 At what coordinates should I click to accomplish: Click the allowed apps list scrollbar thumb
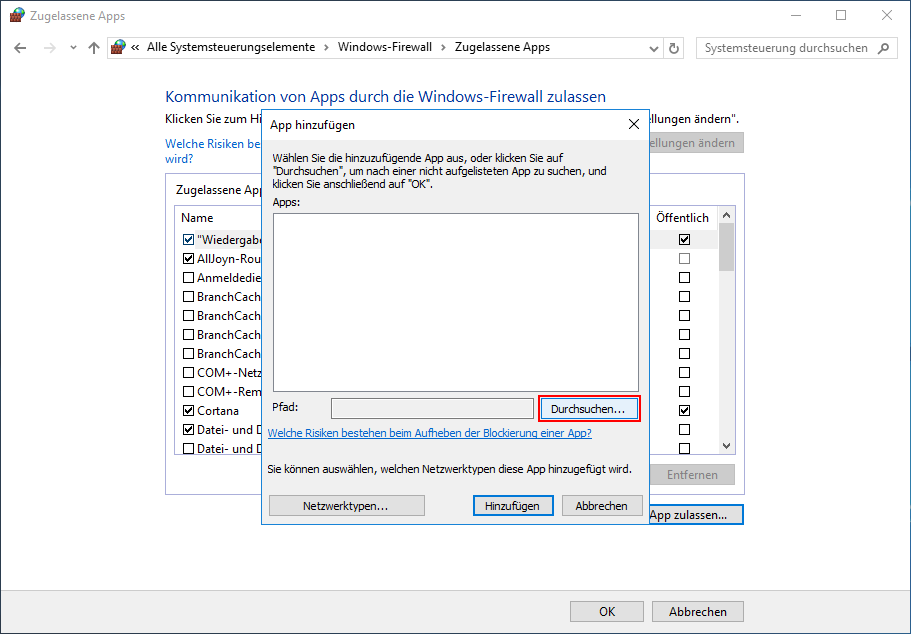[x=726, y=247]
